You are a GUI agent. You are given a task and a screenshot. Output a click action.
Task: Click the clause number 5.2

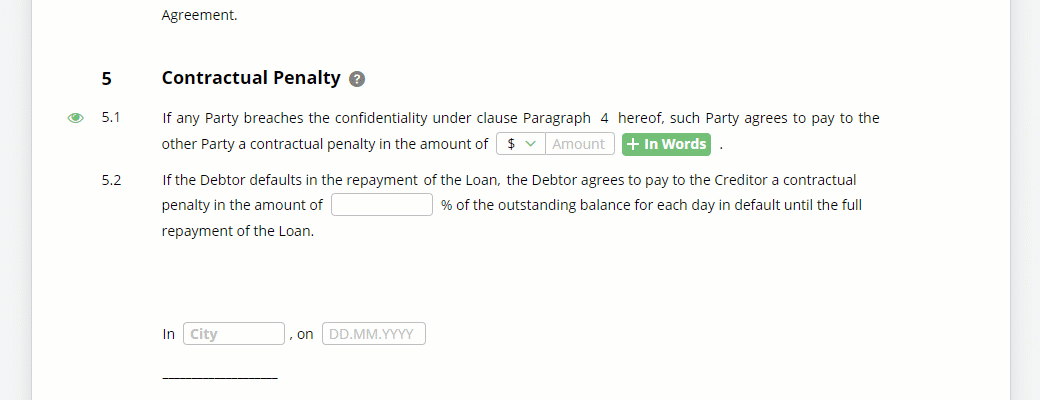[x=111, y=180]
